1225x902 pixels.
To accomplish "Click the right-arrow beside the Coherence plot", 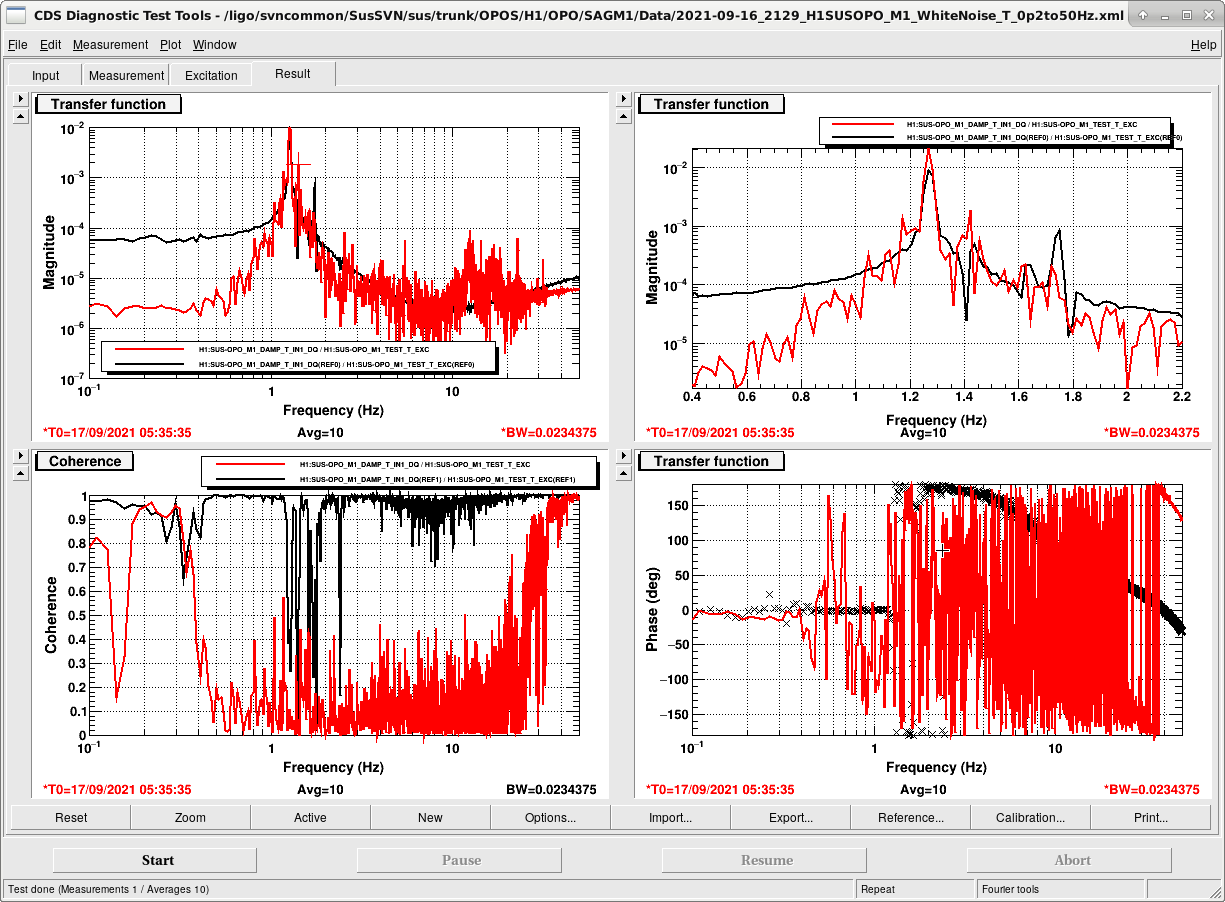I will [21, 456].
